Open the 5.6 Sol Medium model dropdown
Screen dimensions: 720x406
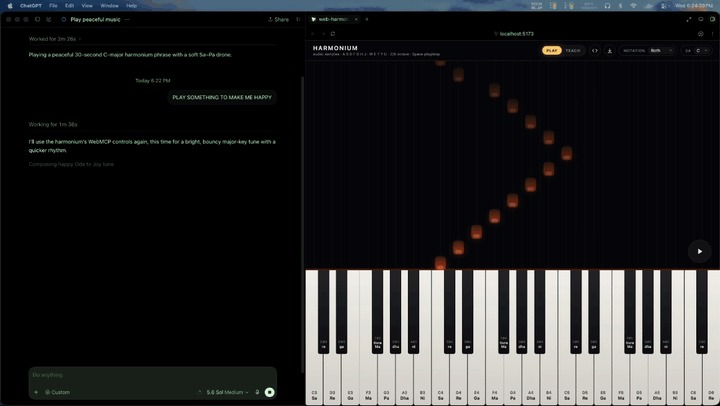(227, 392)
